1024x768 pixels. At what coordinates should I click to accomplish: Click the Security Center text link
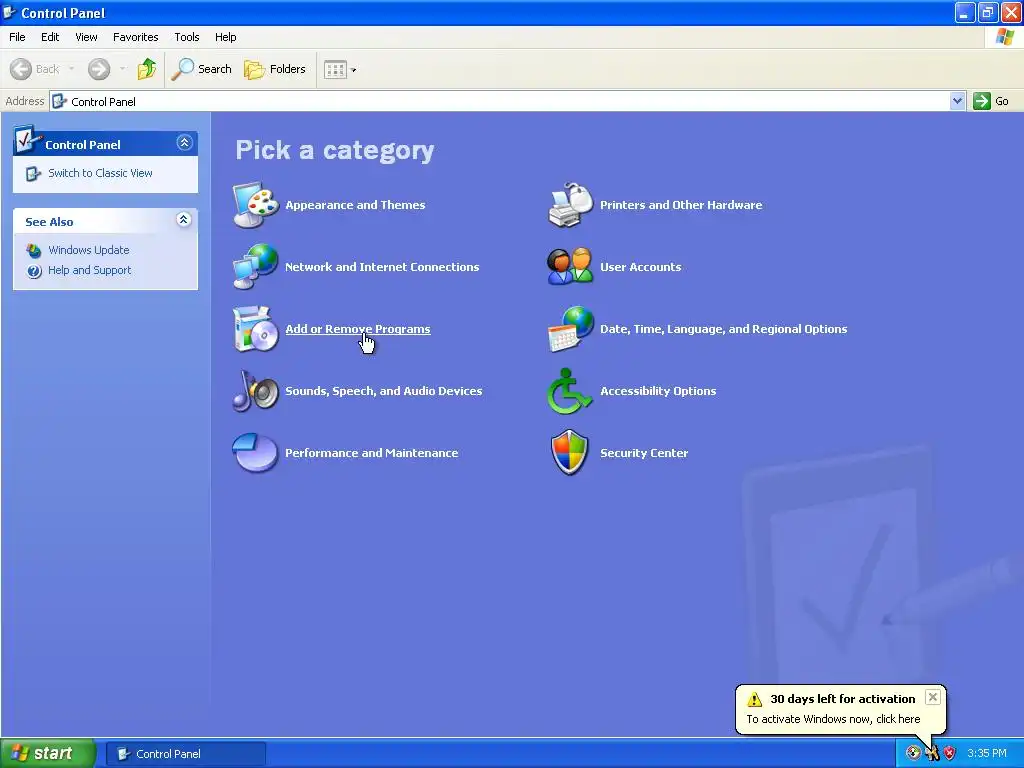[x=644, y=453]
